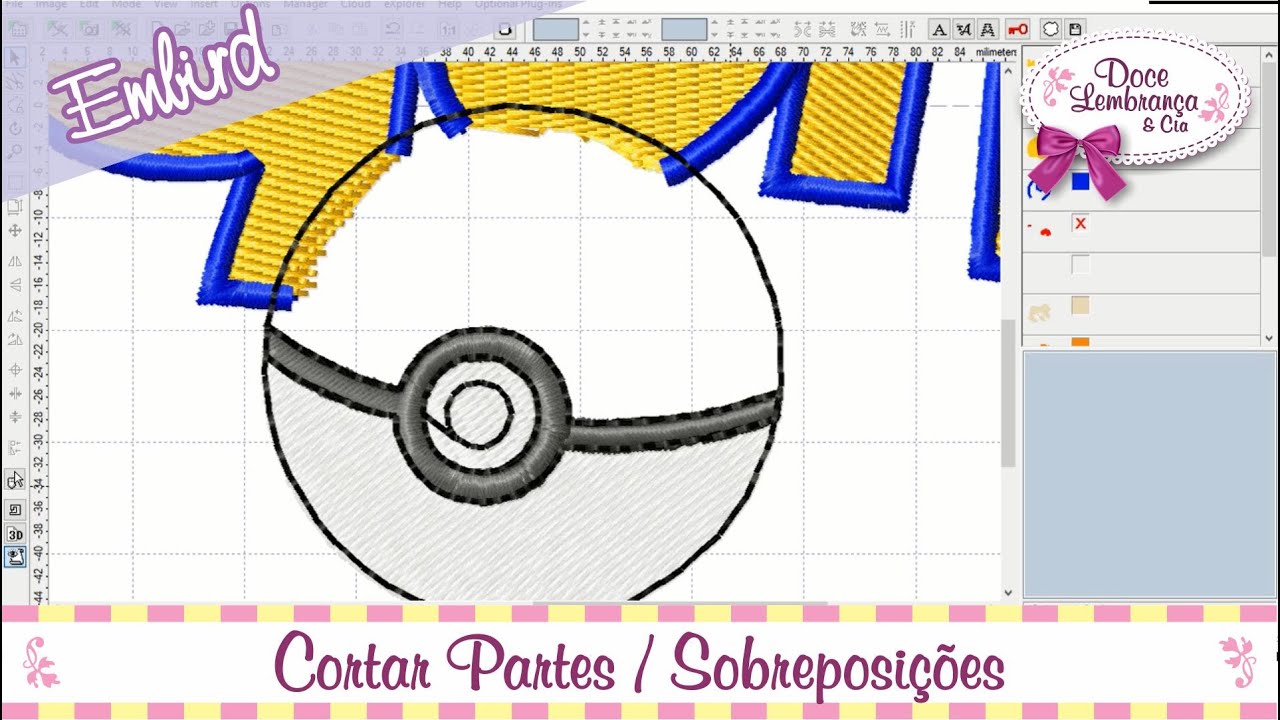The height and width of the screenshot is (720, 1280).
Task: Click the first greyed node icon after second color box
Action: coord(803,30)
